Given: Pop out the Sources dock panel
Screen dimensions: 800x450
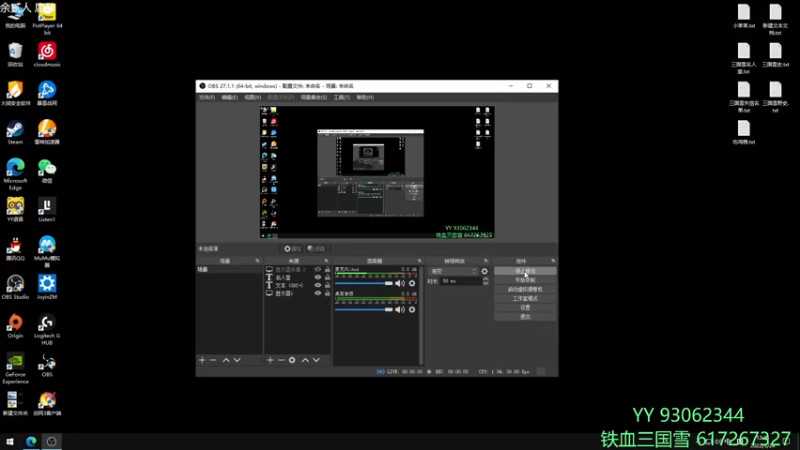Looking at the screenshot, I should (x=327, y=261).
